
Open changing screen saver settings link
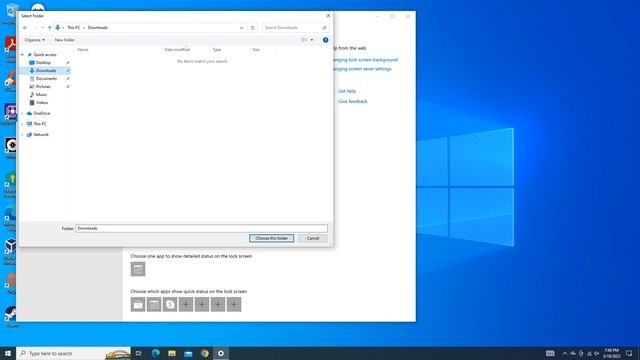(362, 69)
